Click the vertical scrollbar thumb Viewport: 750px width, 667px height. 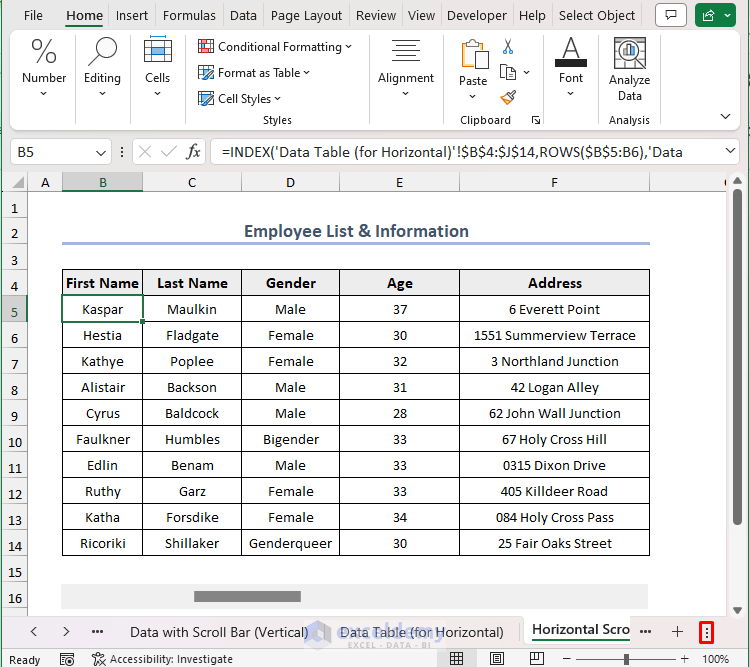tap(737, 357)
